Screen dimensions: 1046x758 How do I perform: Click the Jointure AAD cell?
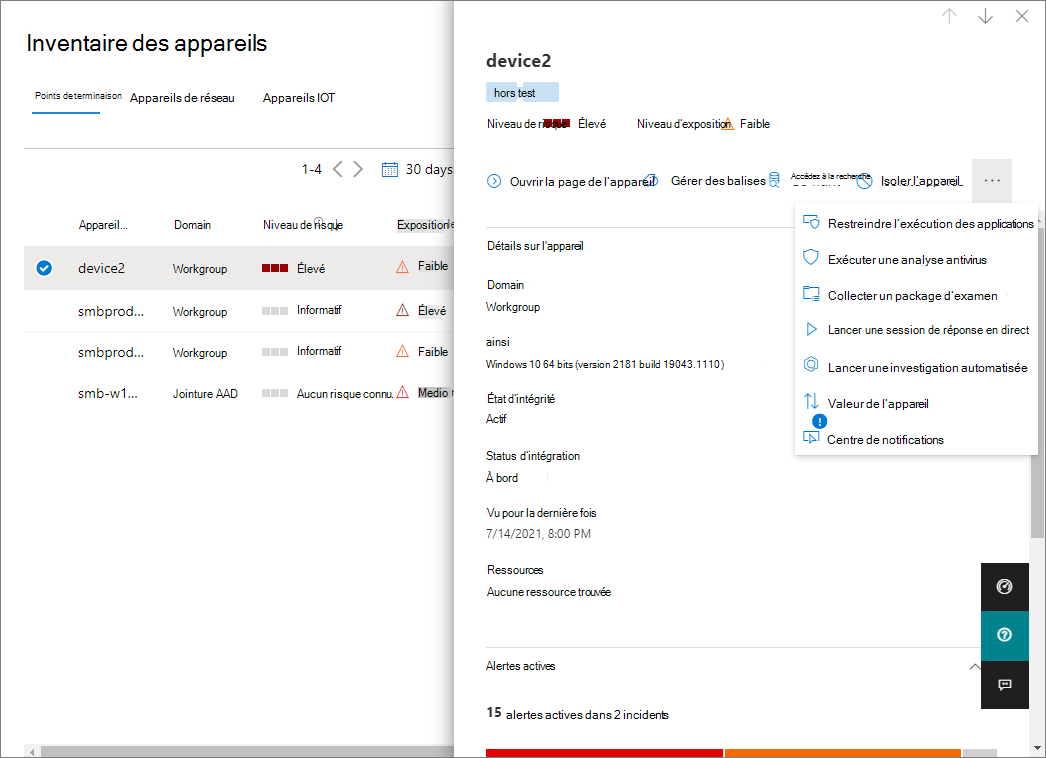point(205,394)
